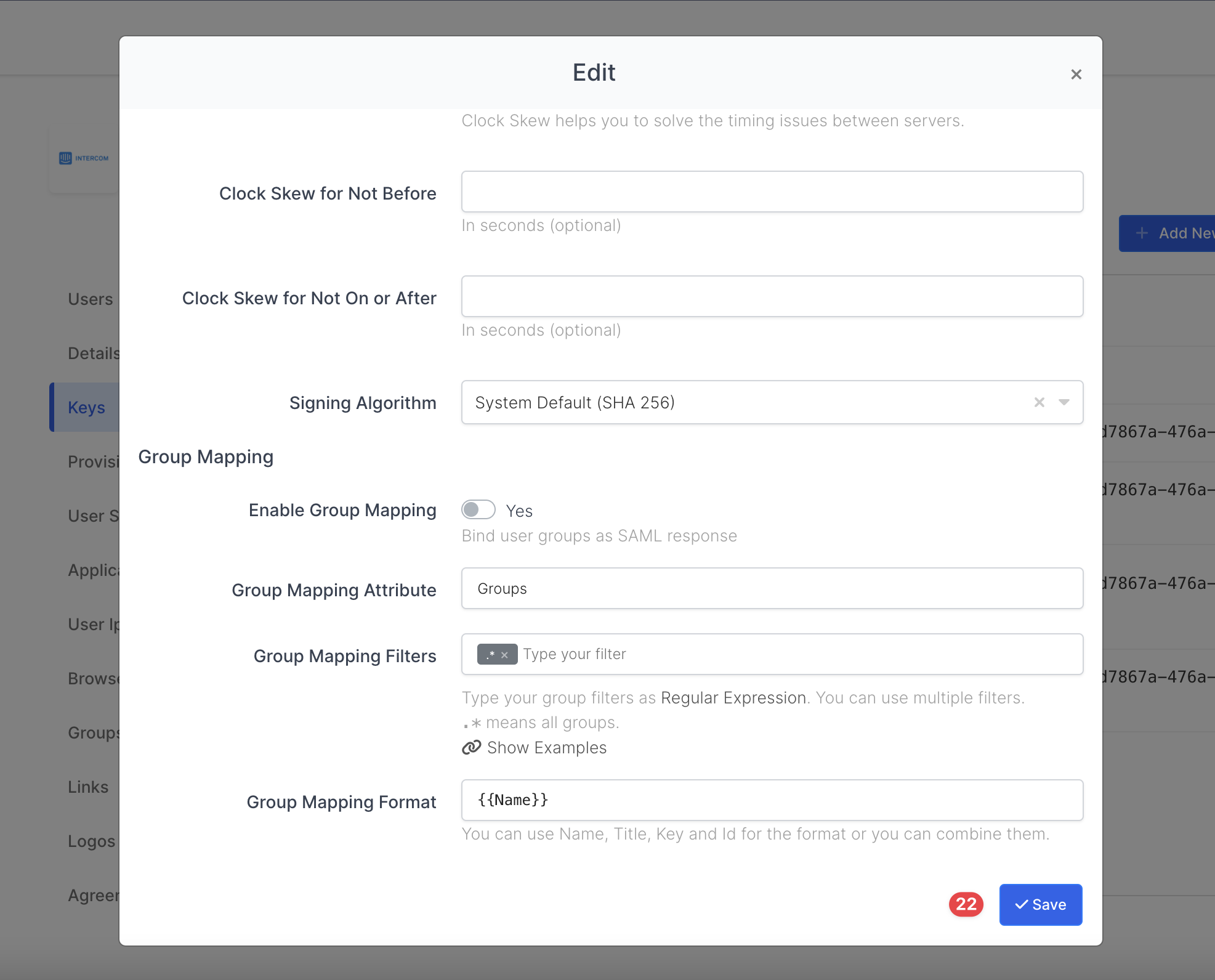
Task: Open the Users sidebar tab
Action: point(90,299)
